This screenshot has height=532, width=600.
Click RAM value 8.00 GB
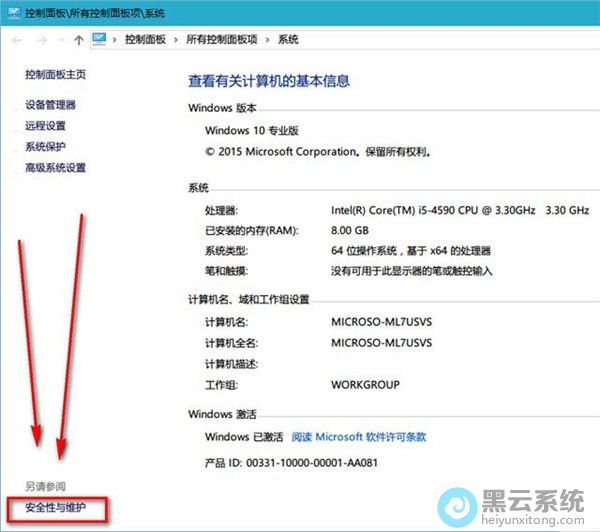350,230
